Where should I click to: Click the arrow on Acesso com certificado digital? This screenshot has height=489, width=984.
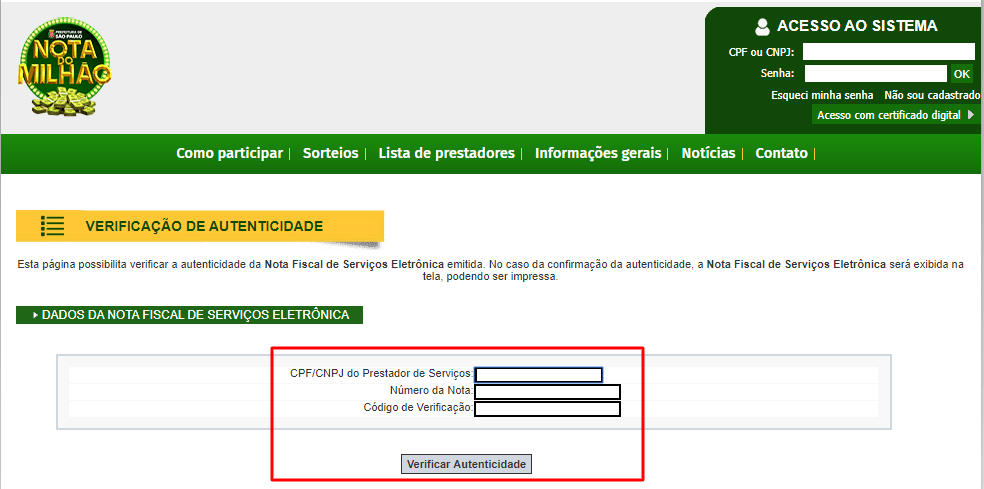(x=971, y=115)
